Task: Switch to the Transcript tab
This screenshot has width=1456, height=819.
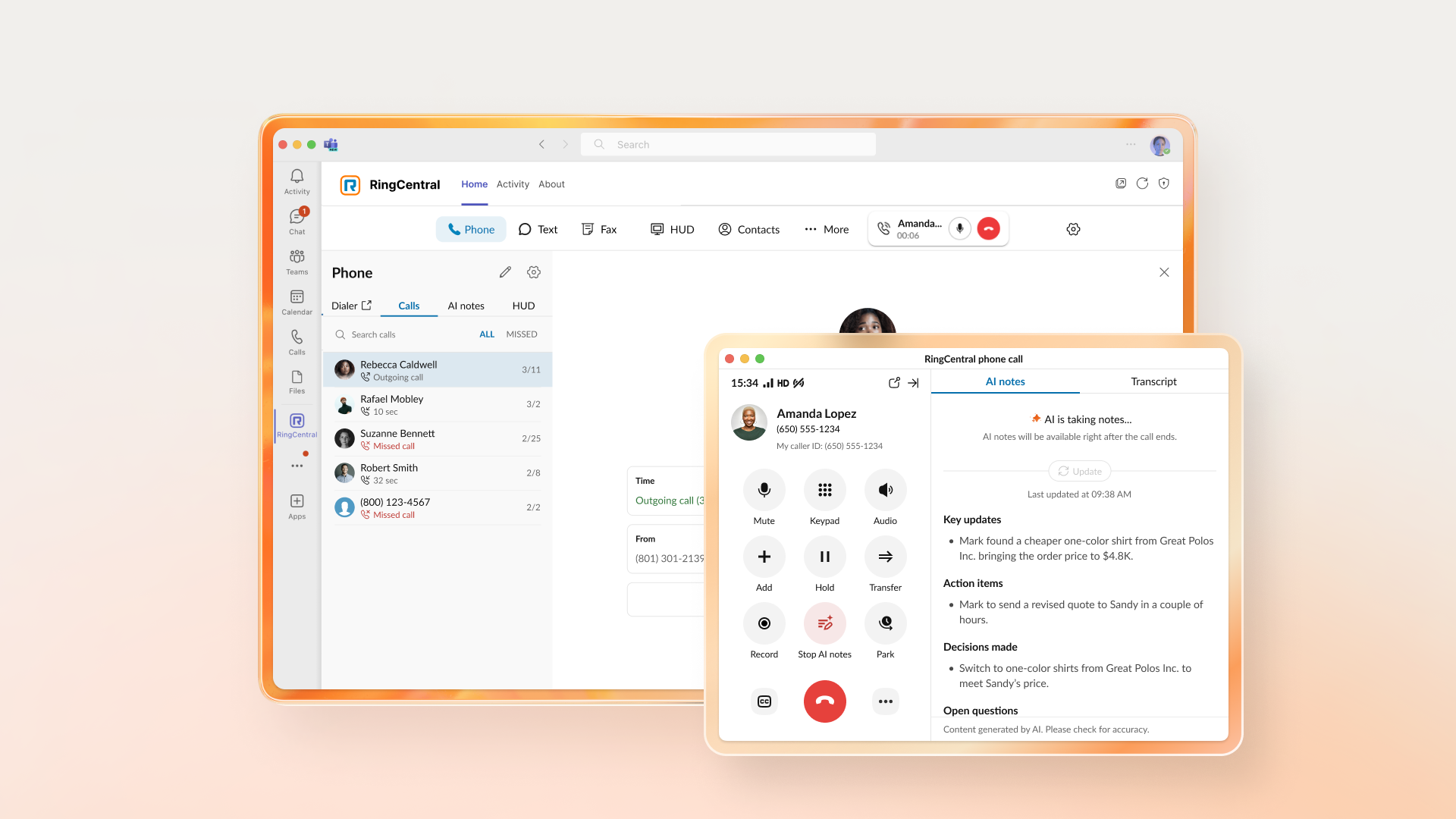Action: [x=1153, y=381]
